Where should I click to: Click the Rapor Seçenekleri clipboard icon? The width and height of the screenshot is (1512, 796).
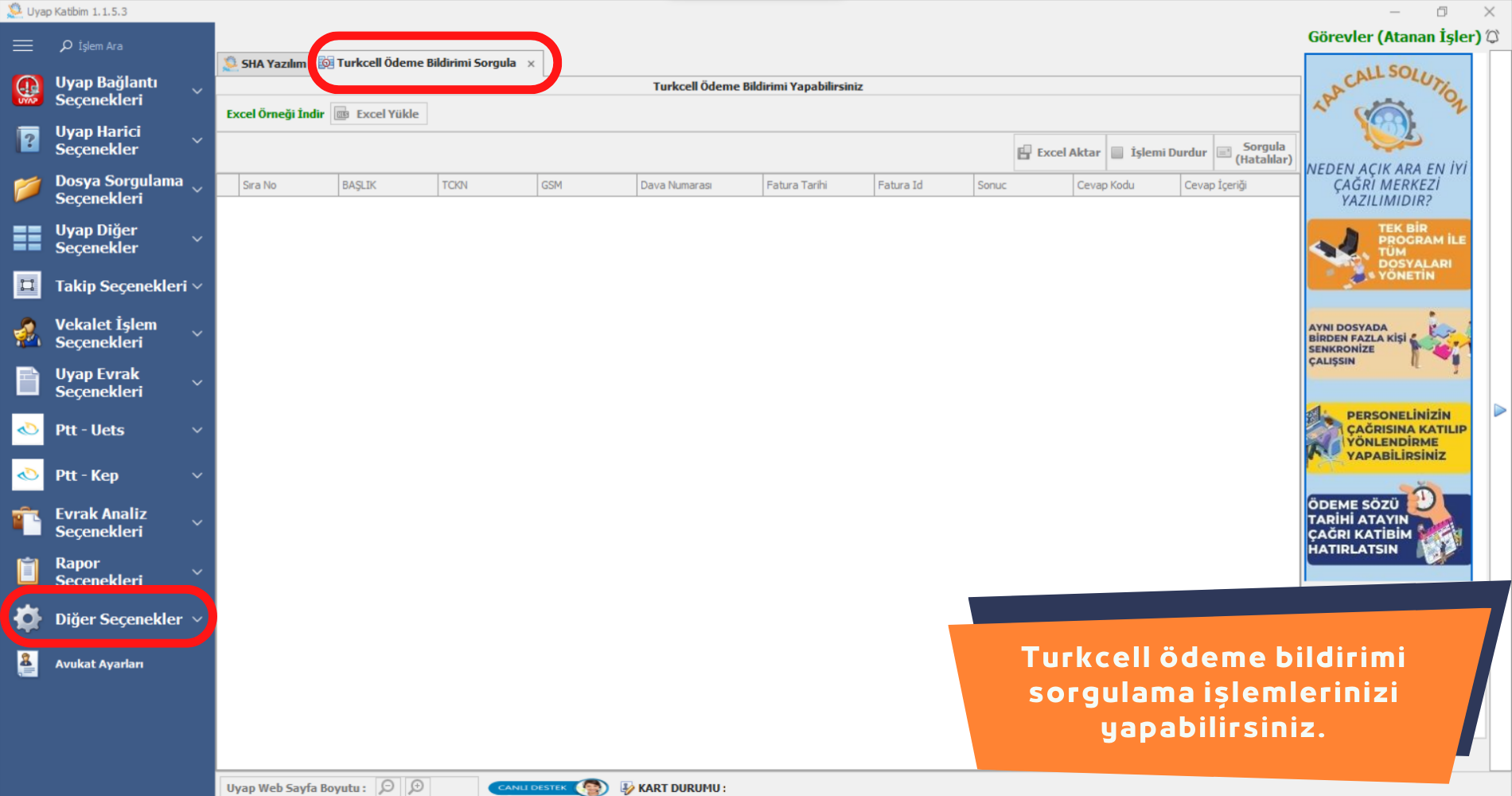pos(27,571)
